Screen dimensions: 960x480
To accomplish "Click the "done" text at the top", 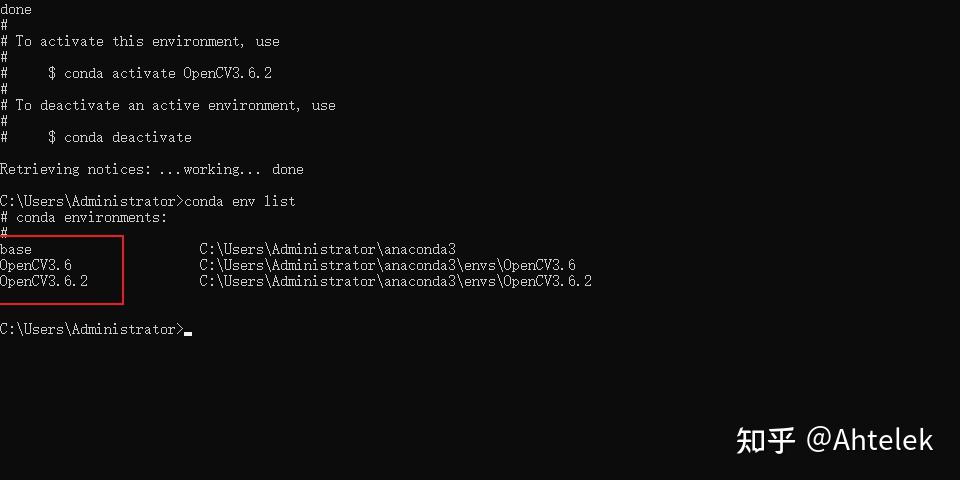I will [x=16, y=9].
